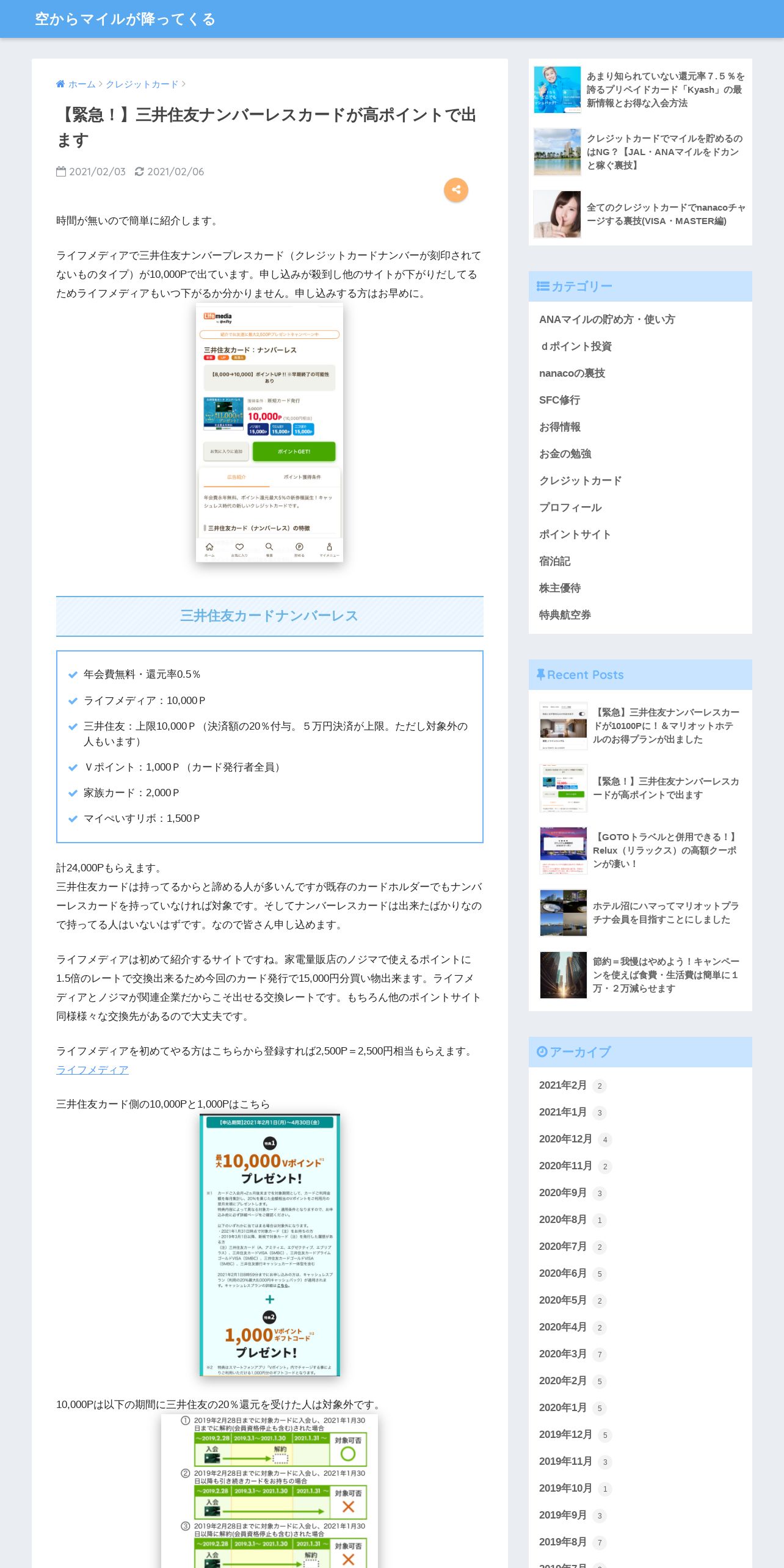Open thumbnail of 10100P マリオット post

click(x=564, y=726)
